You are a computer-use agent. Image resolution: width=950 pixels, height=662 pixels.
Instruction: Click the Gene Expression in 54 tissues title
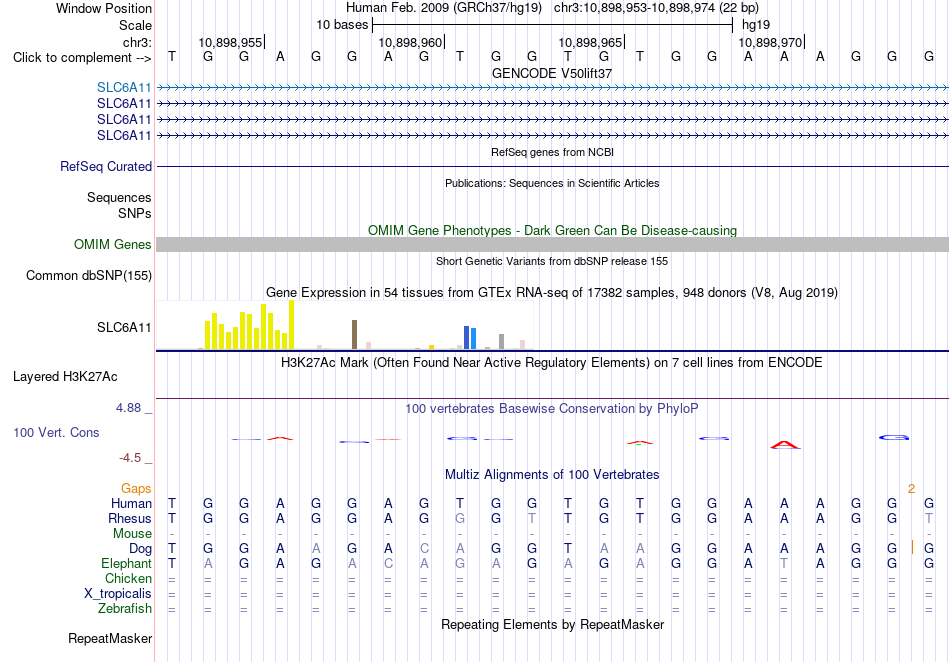point(552,293)
